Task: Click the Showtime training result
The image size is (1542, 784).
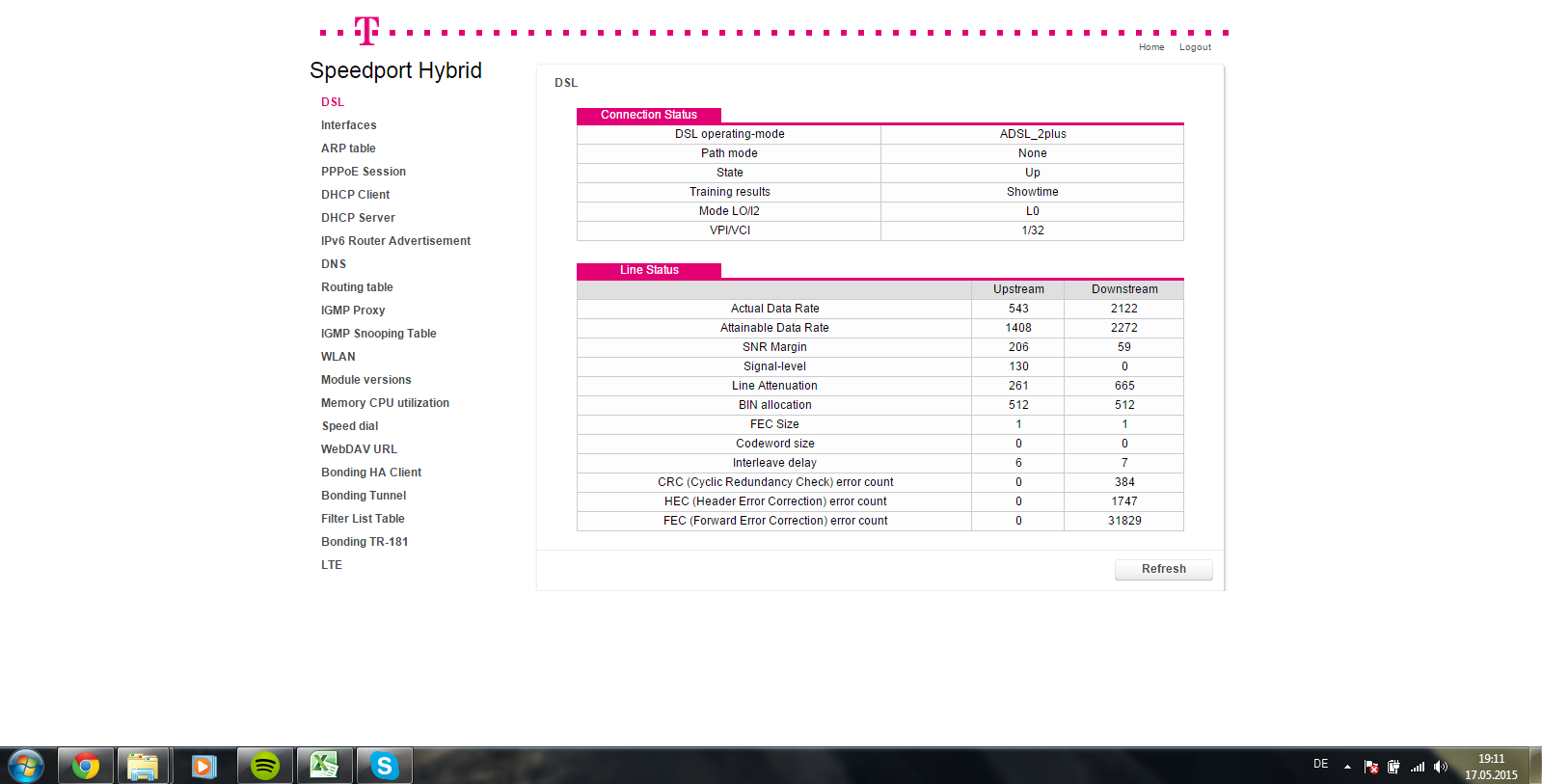Action: [1033, 192]
